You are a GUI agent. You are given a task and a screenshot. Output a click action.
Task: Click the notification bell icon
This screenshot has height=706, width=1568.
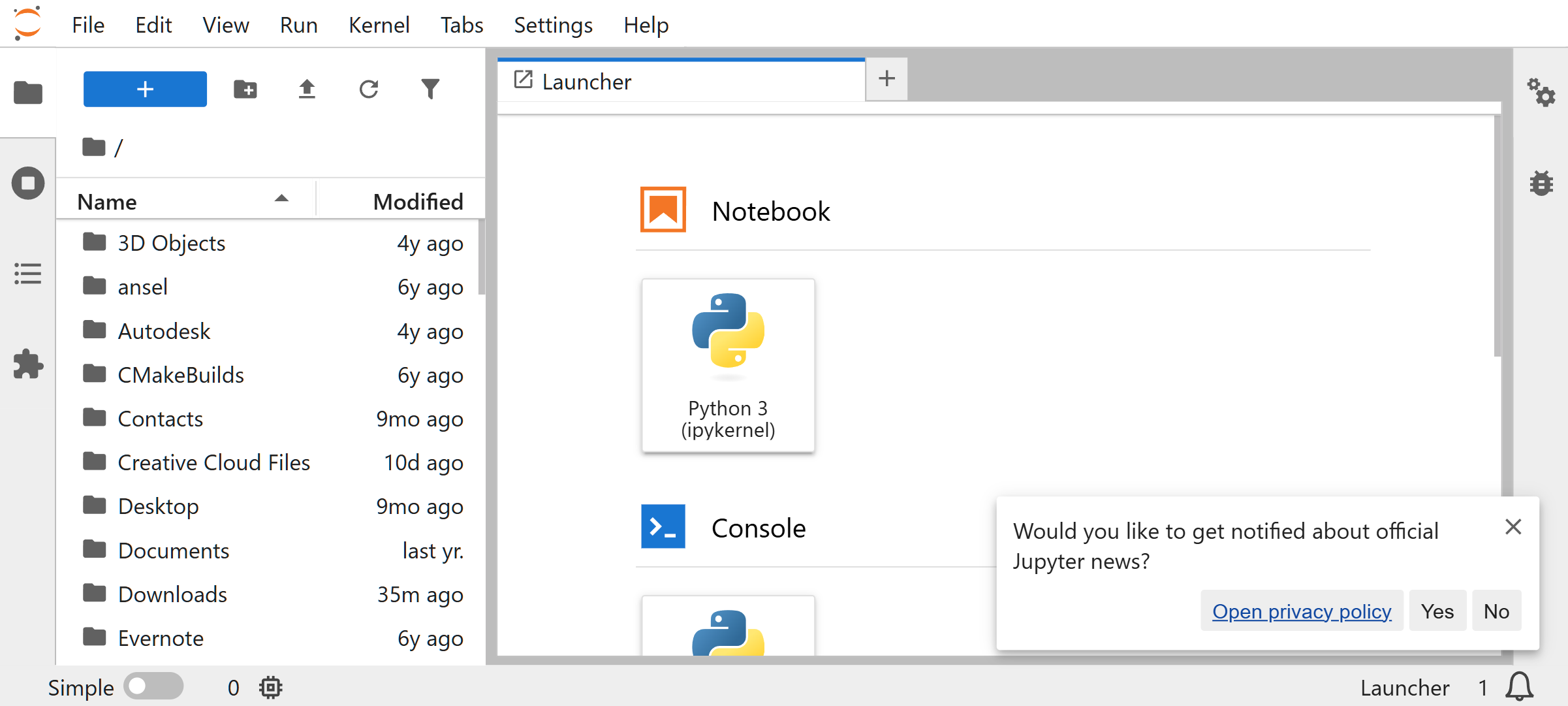click(1519, 687)
